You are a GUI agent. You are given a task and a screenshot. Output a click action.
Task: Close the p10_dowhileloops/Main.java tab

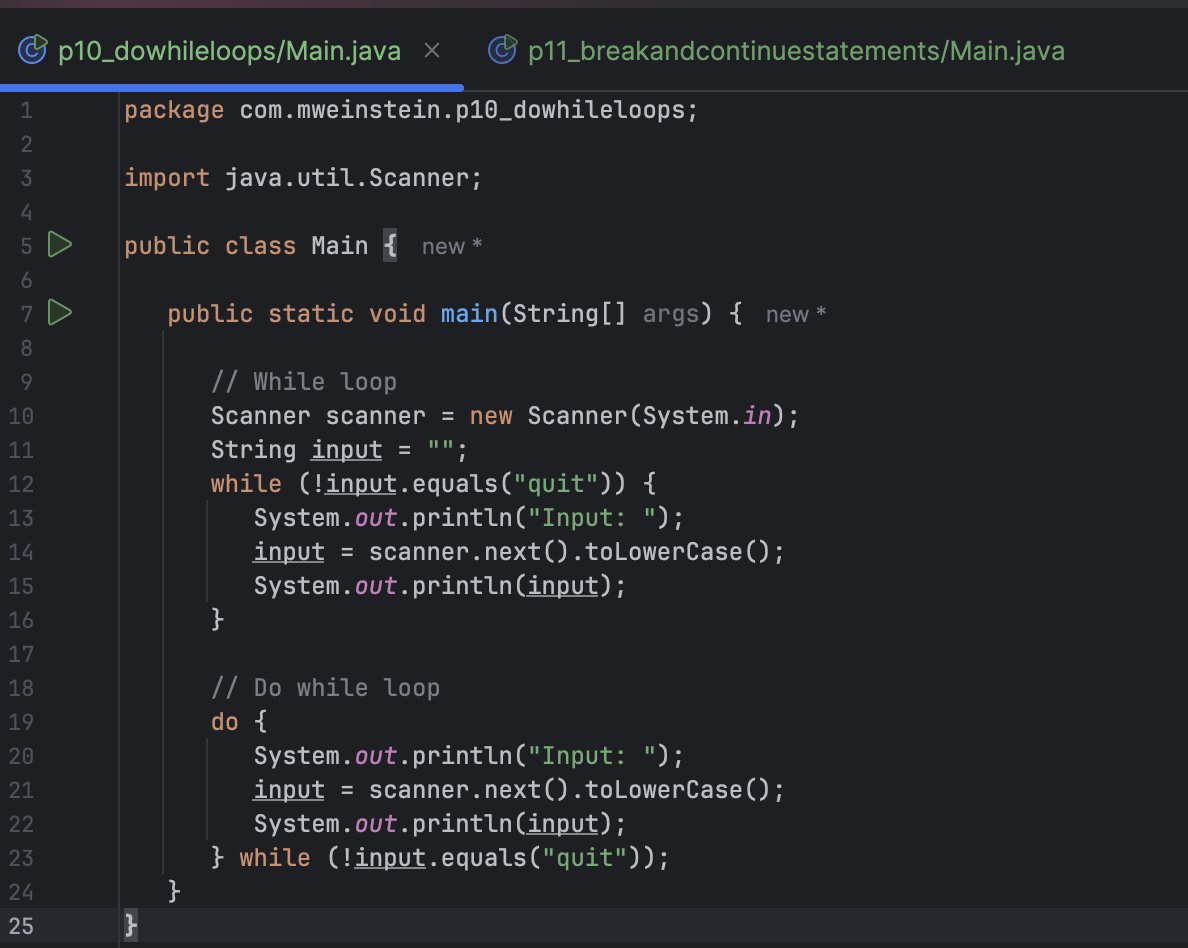(x=431, y=48)
